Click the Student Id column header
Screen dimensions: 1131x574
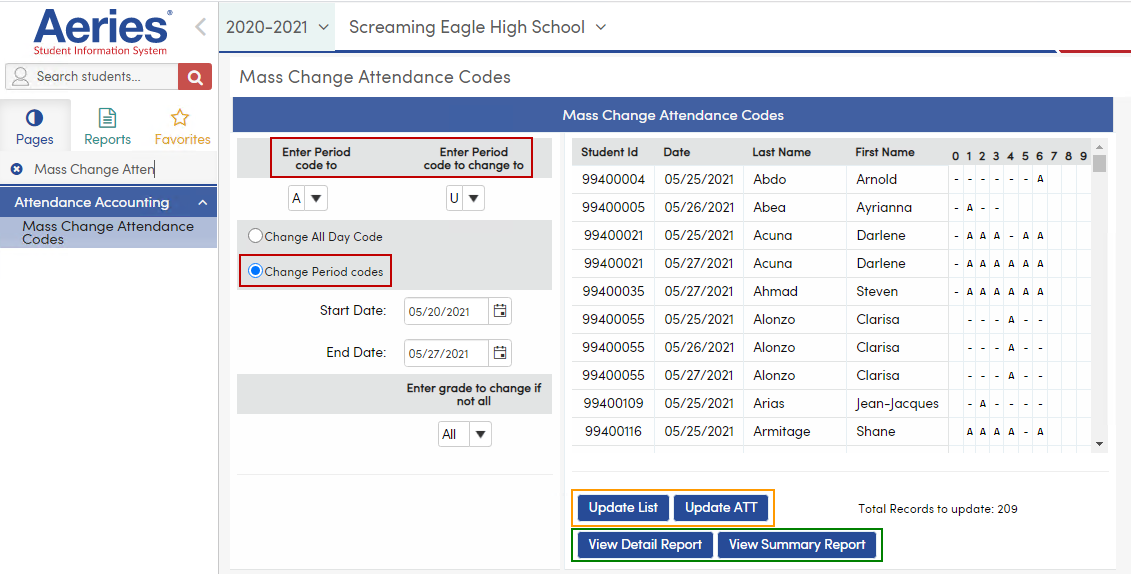[609, 152]
